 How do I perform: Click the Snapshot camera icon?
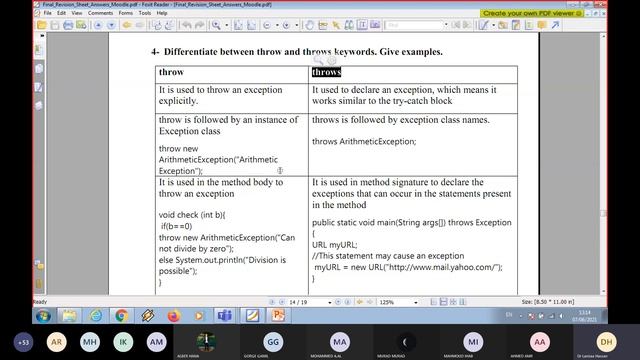[375, 25]
